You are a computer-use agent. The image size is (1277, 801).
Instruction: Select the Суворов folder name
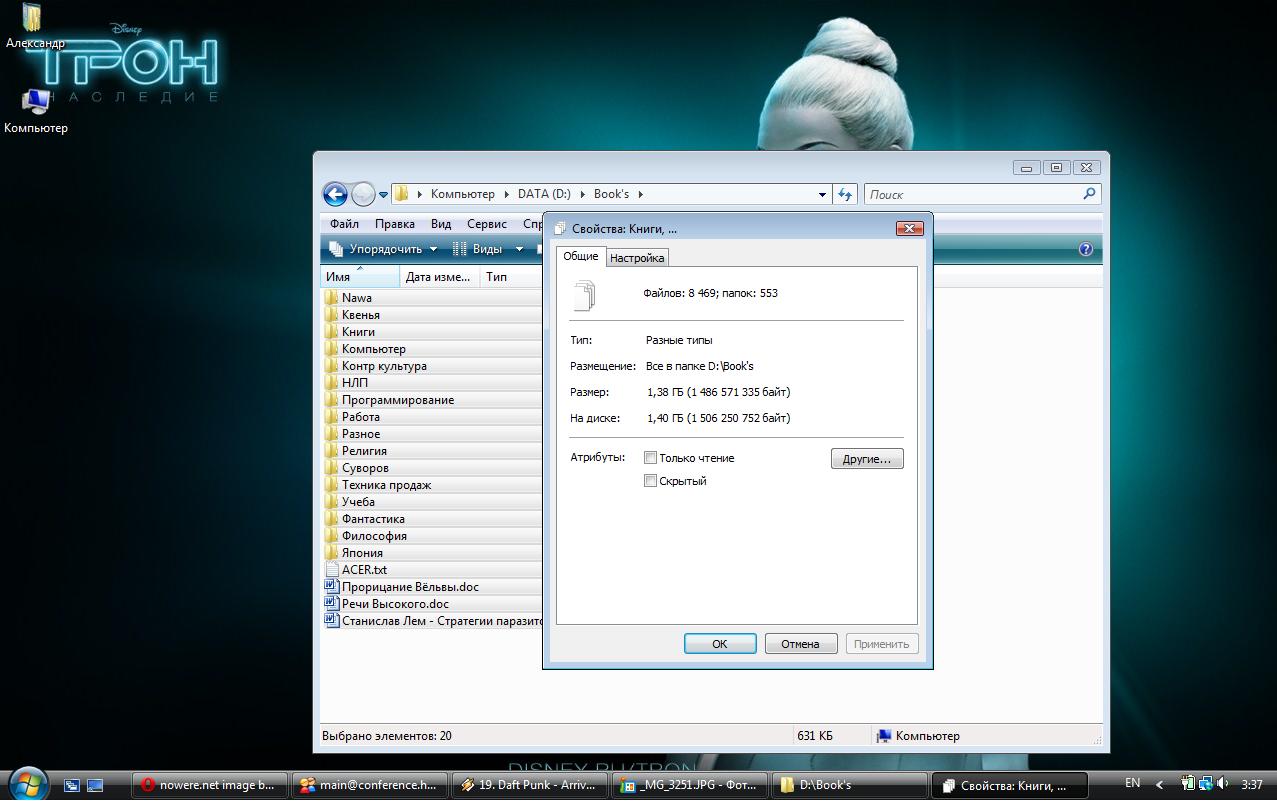365,467
